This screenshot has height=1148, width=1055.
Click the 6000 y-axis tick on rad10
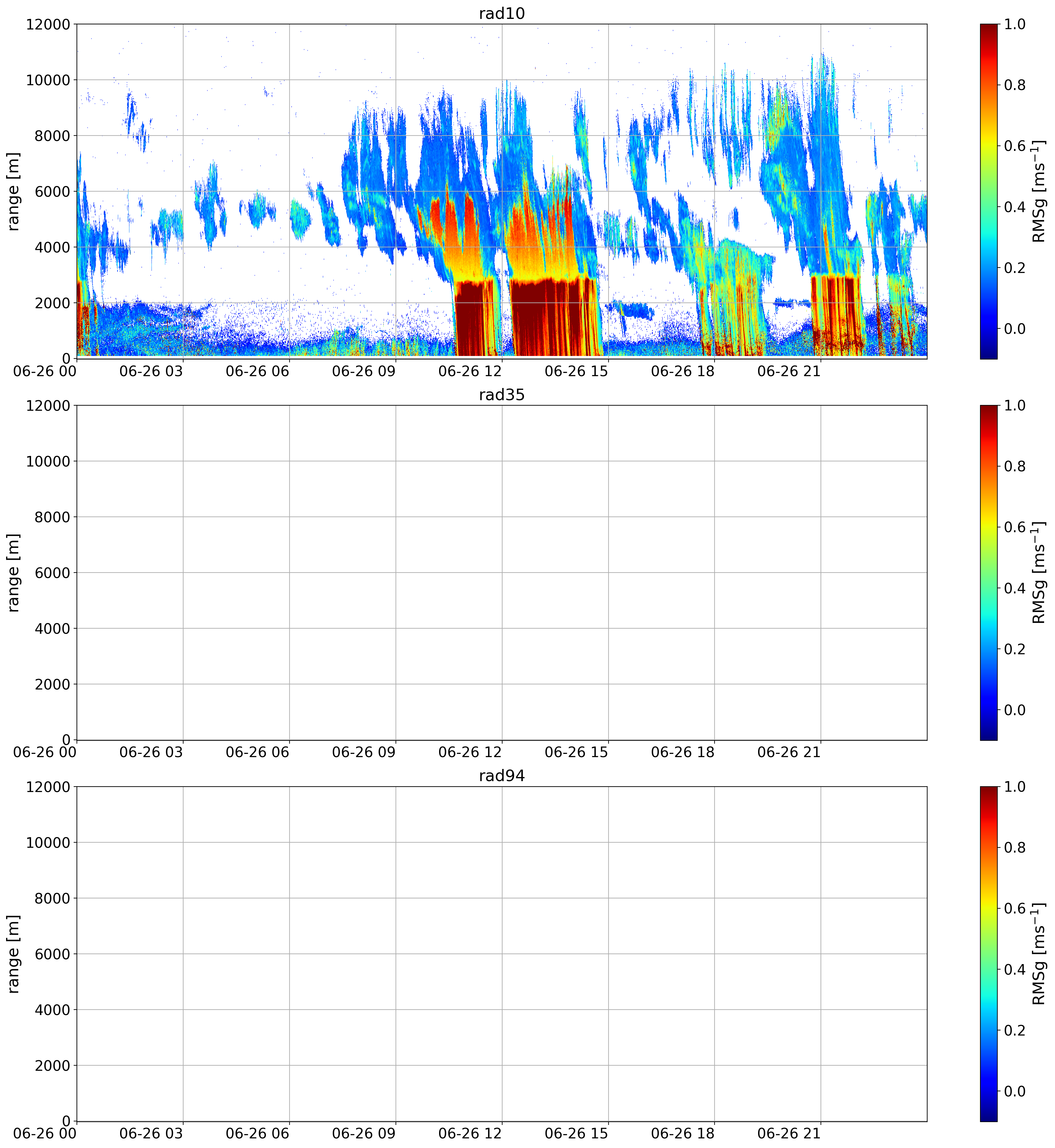[x=53, y=192]
